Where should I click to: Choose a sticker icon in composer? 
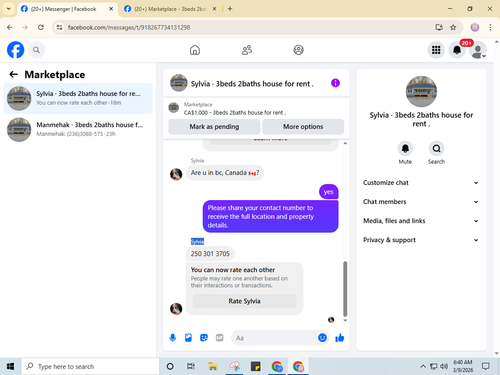(x=204, y=338)
